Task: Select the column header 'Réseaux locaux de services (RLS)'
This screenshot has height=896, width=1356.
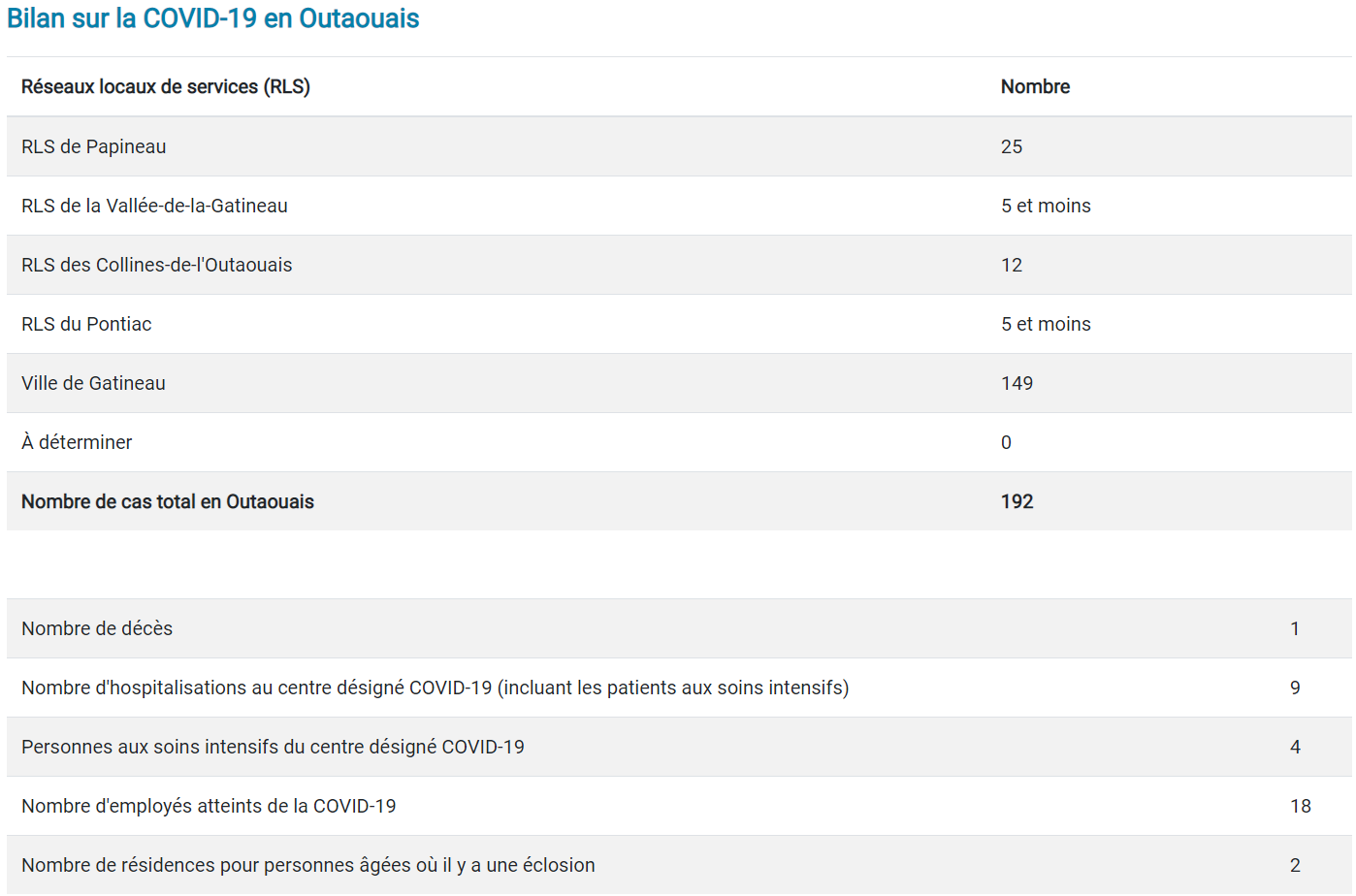Action: tap(166, 86)
